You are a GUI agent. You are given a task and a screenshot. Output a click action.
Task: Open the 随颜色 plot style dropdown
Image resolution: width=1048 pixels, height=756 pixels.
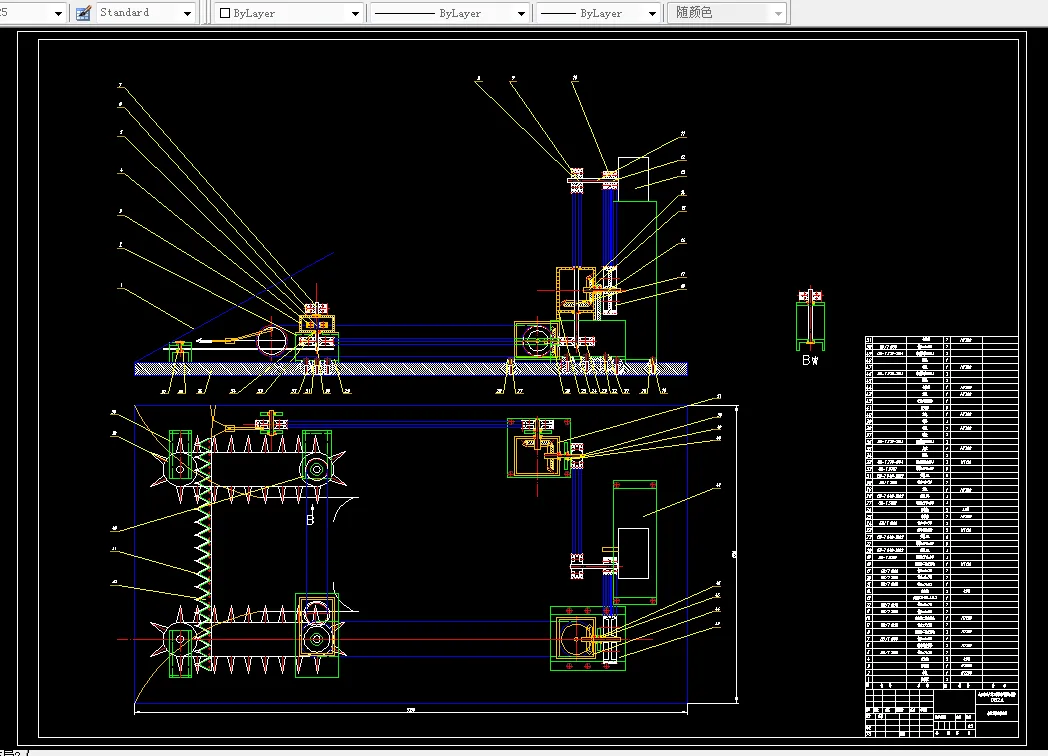pos(728,13)
